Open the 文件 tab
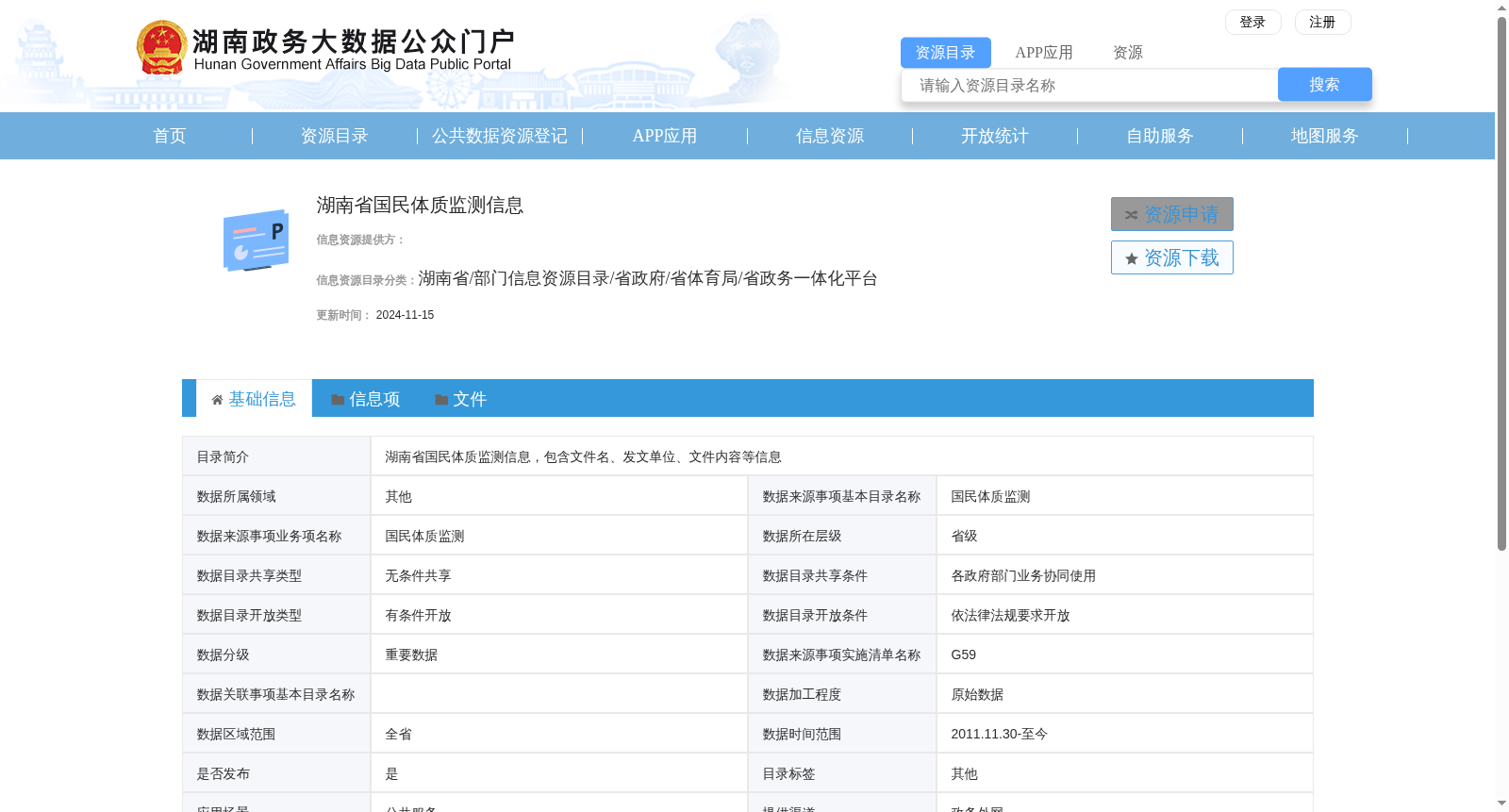The width and height of the screenshot is (1509, 812). click(x=461, y=399)
